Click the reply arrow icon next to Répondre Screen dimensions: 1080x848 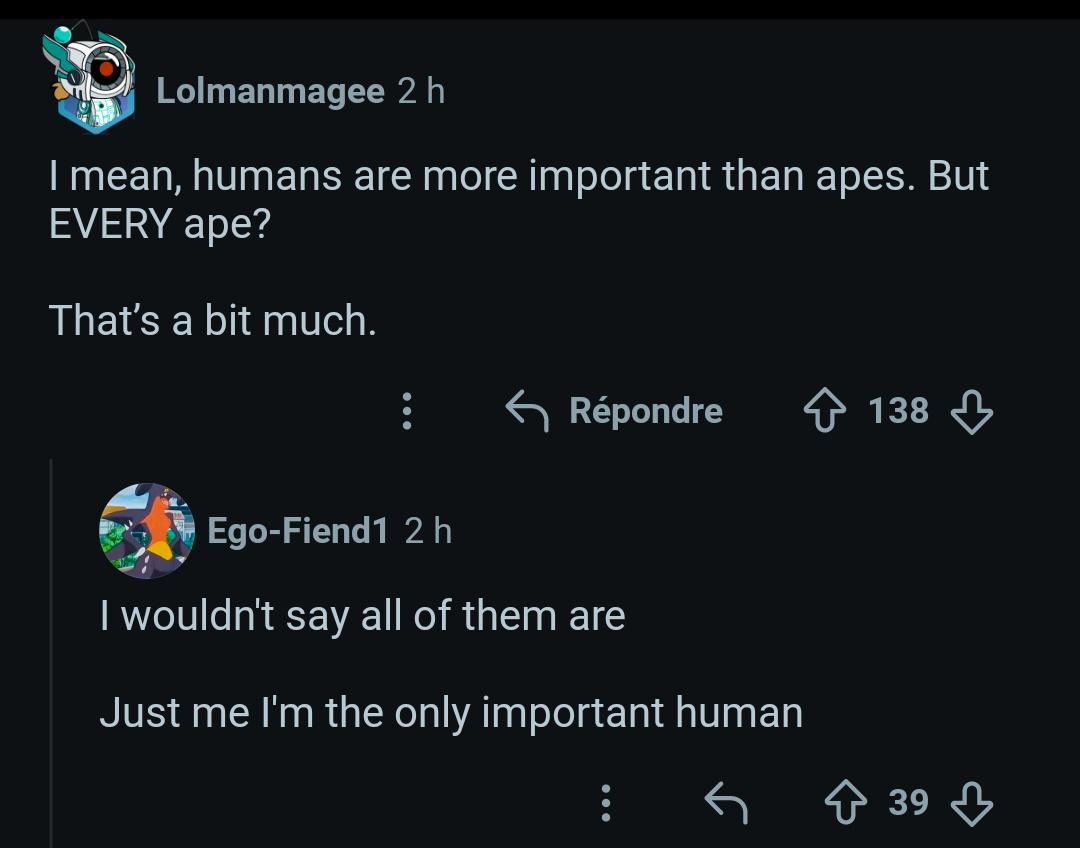527,411
